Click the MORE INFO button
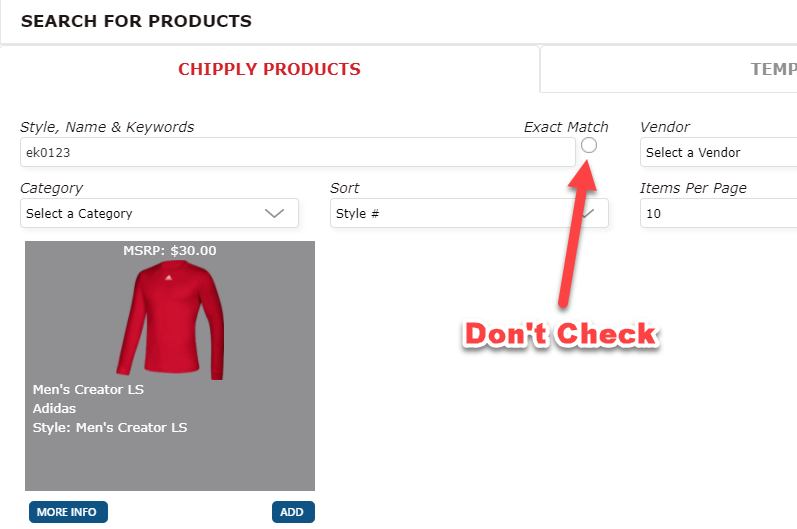This screenshot has height=529, width=797. [x=68, y=512]
